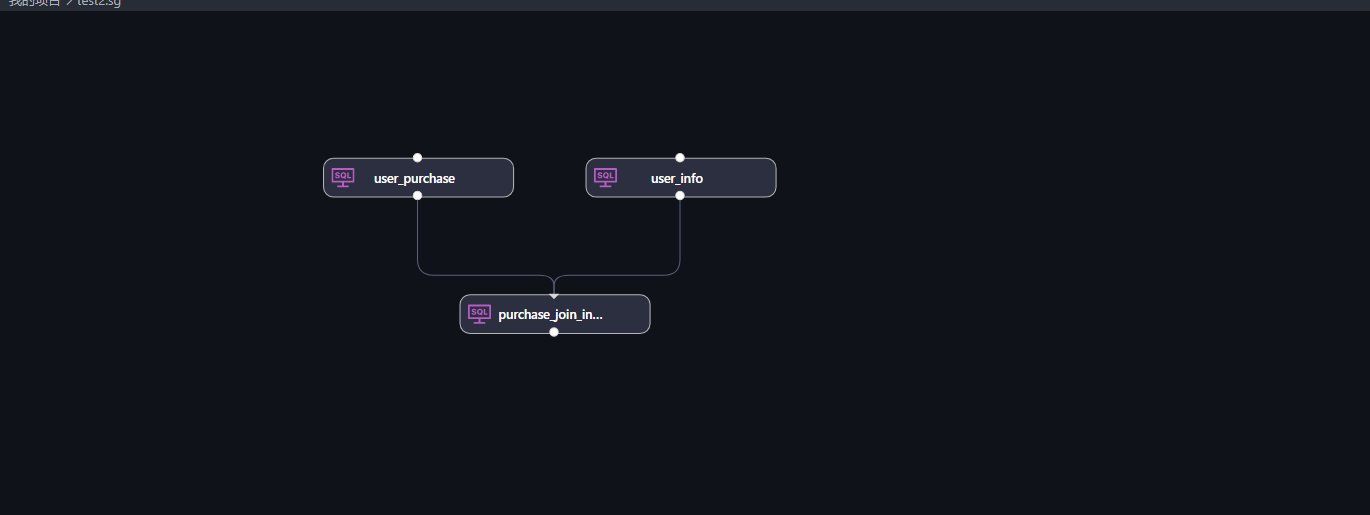Select the user_info node label
The image size is (1370, 515).
coord(677,179)
